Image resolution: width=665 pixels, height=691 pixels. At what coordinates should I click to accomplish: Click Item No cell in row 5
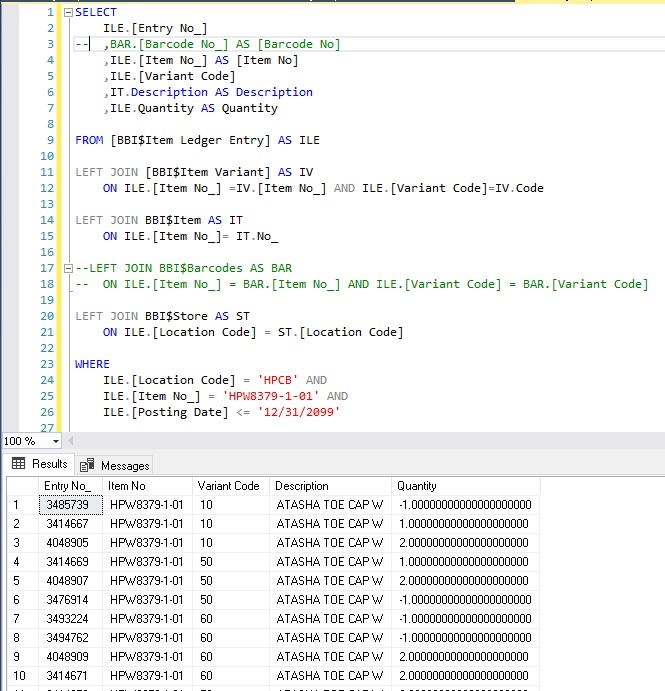pos(147,580)
